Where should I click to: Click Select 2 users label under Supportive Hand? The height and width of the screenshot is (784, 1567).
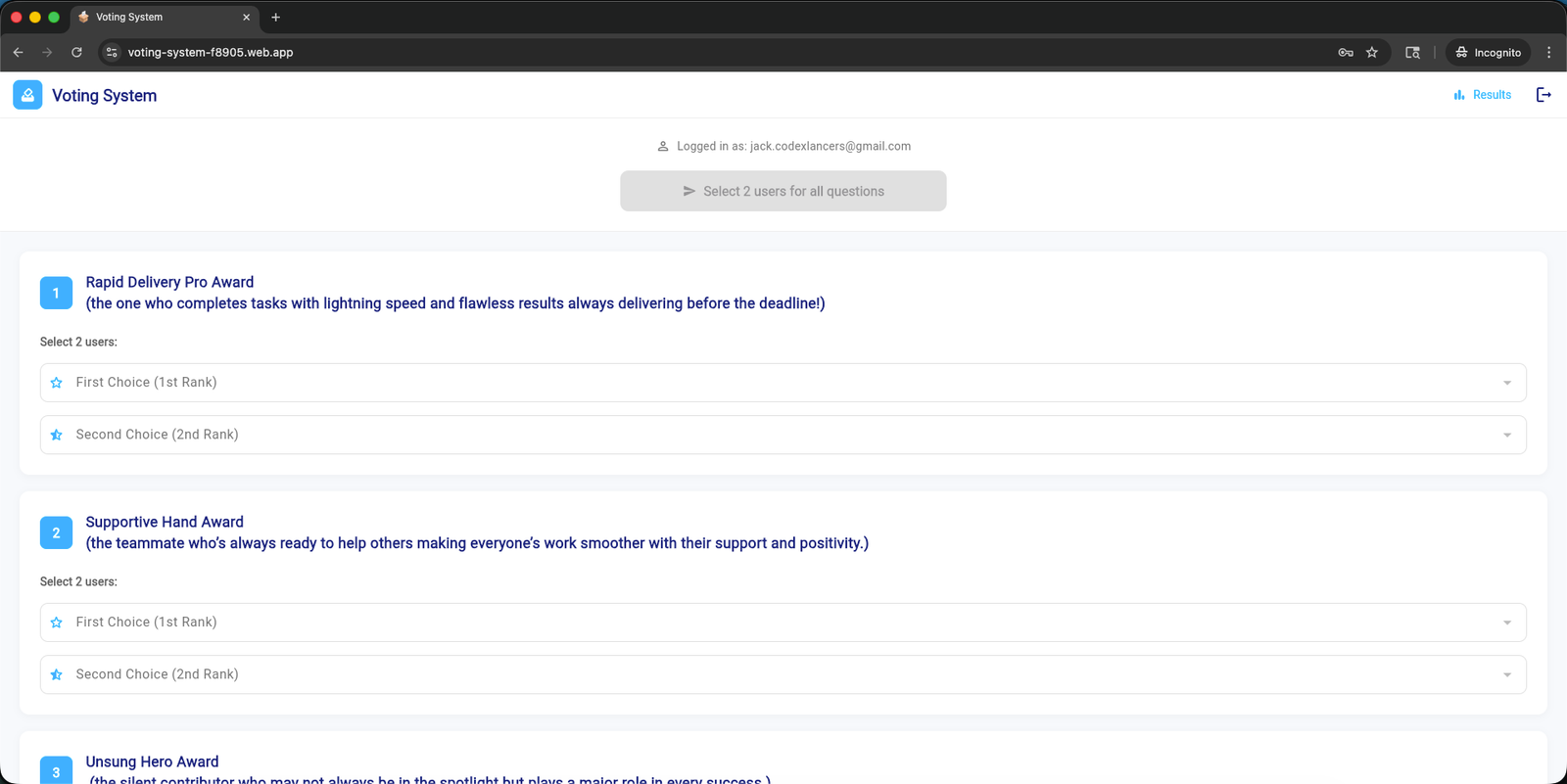point(78,581)
